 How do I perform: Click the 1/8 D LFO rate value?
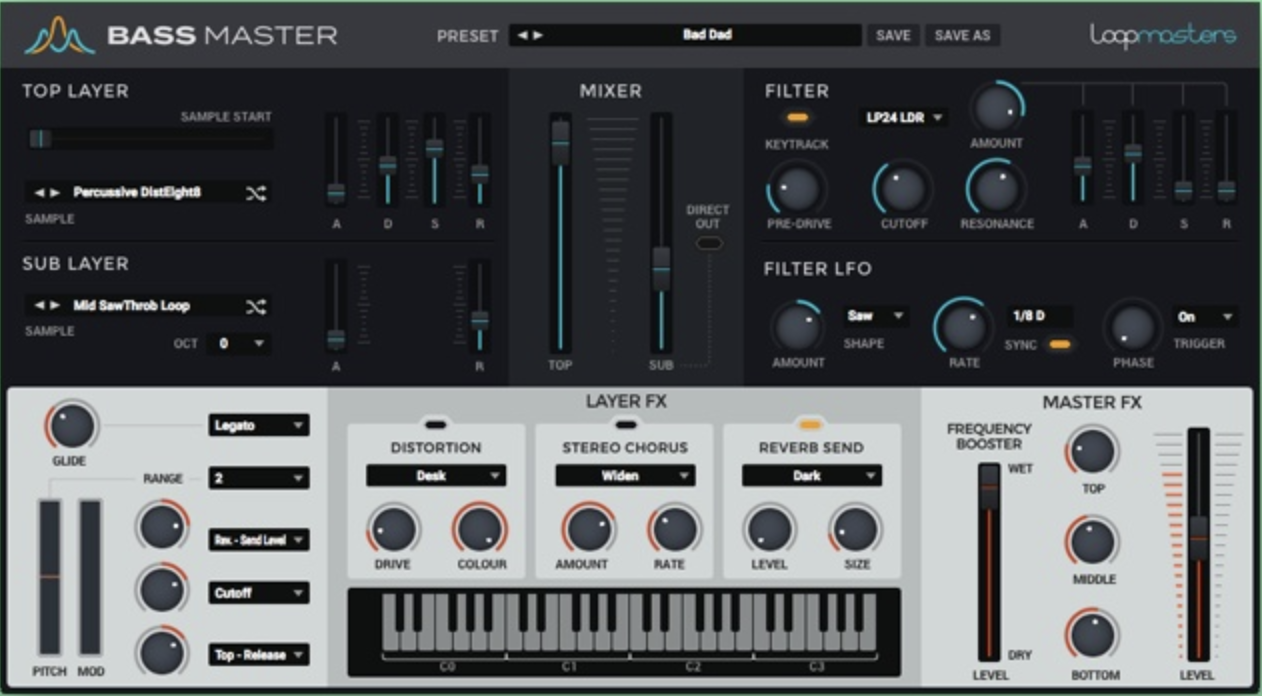point(1040,316)
